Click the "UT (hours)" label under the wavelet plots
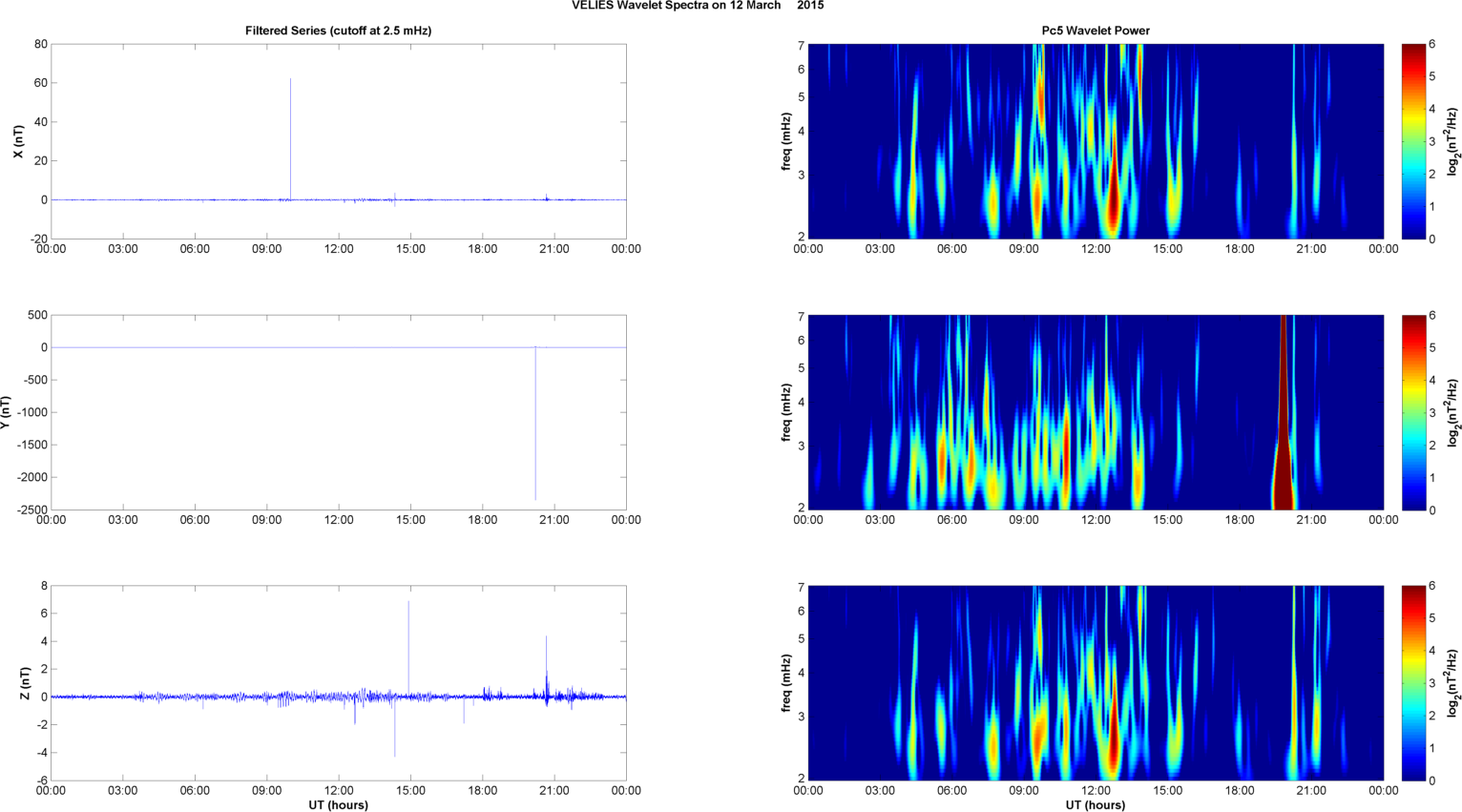The width and height of the screenshot is (1462, 812). [x=1096, y=804]
